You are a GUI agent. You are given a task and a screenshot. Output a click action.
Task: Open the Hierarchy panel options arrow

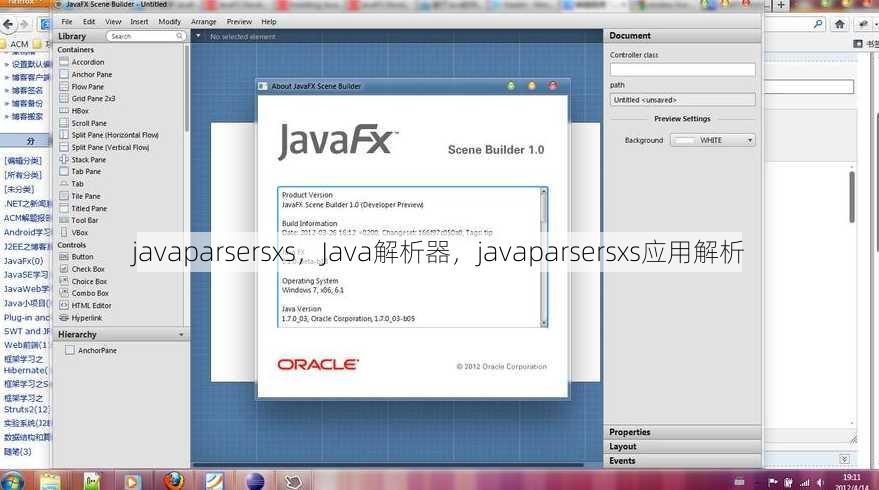(x=181, y=334)
